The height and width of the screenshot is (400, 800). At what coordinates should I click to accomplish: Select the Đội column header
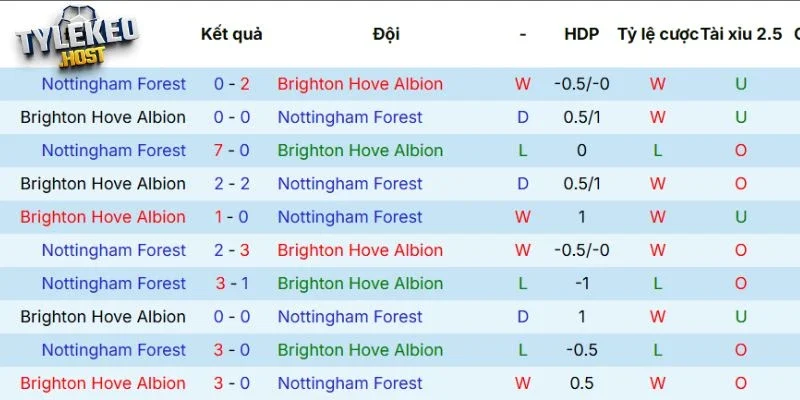click(386, 34)
